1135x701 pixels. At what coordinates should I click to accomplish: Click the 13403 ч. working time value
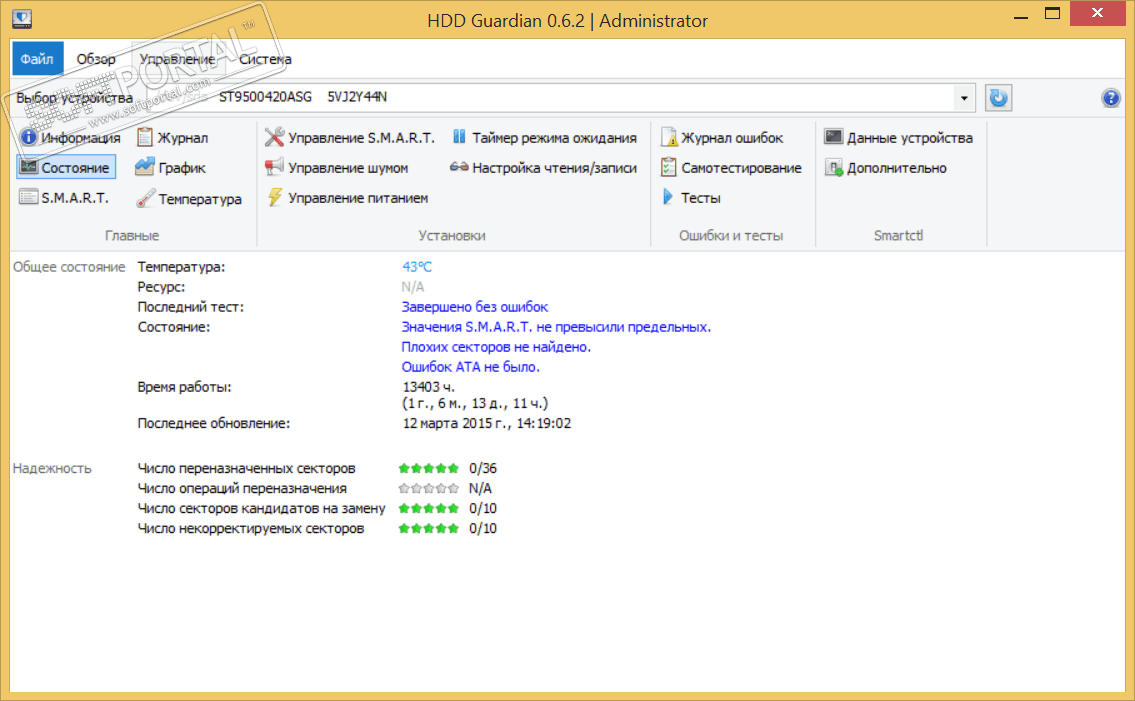click(x=429, y=387)
